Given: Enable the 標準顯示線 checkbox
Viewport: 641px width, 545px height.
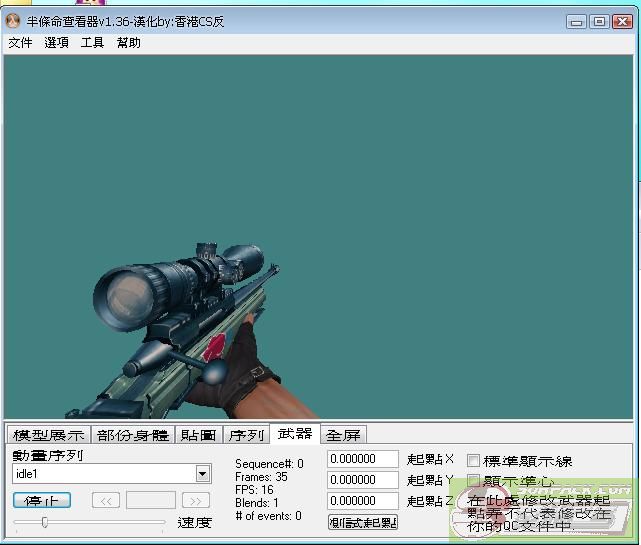Looking at the screenshot, I should [x=474, y=461].
